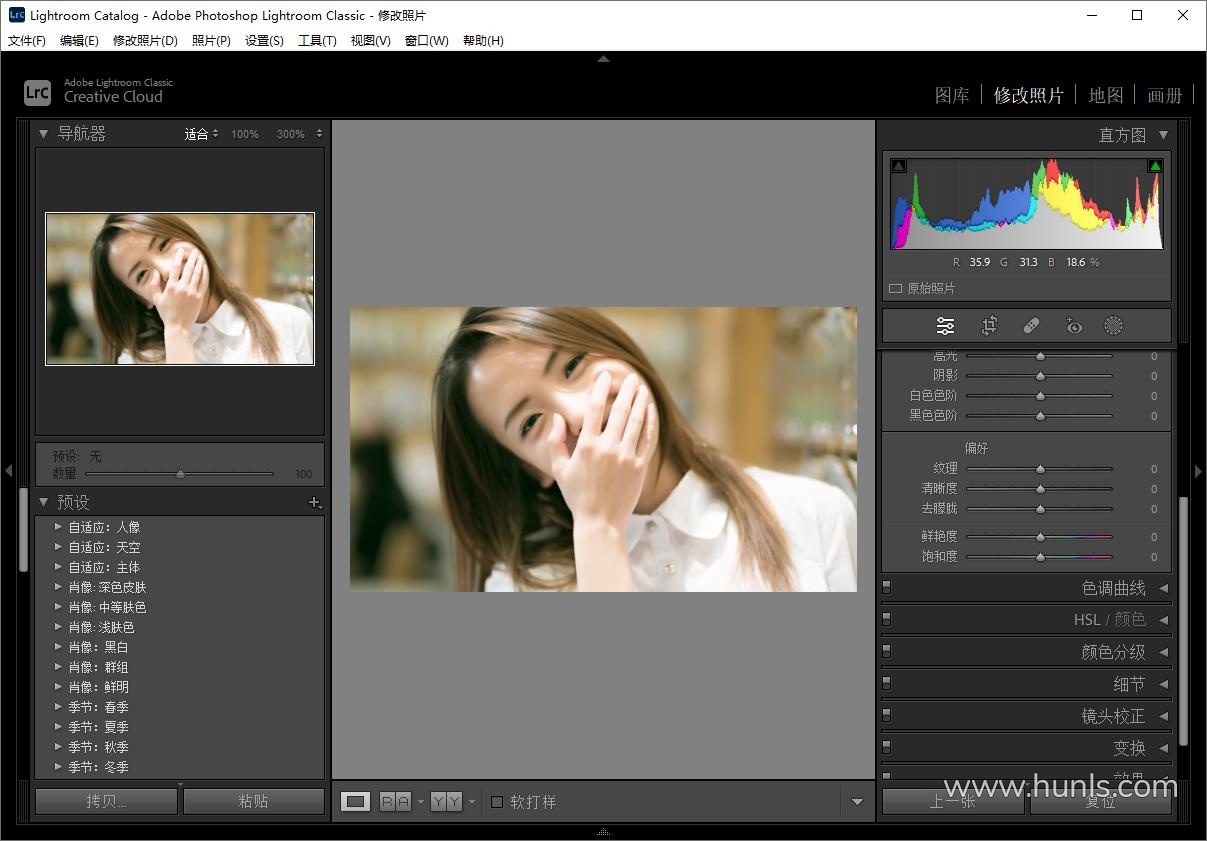Adjust the 清晰度 slider
Image resolution: width=1207 pixels, height=841 pixels.
click(1040, 489)
